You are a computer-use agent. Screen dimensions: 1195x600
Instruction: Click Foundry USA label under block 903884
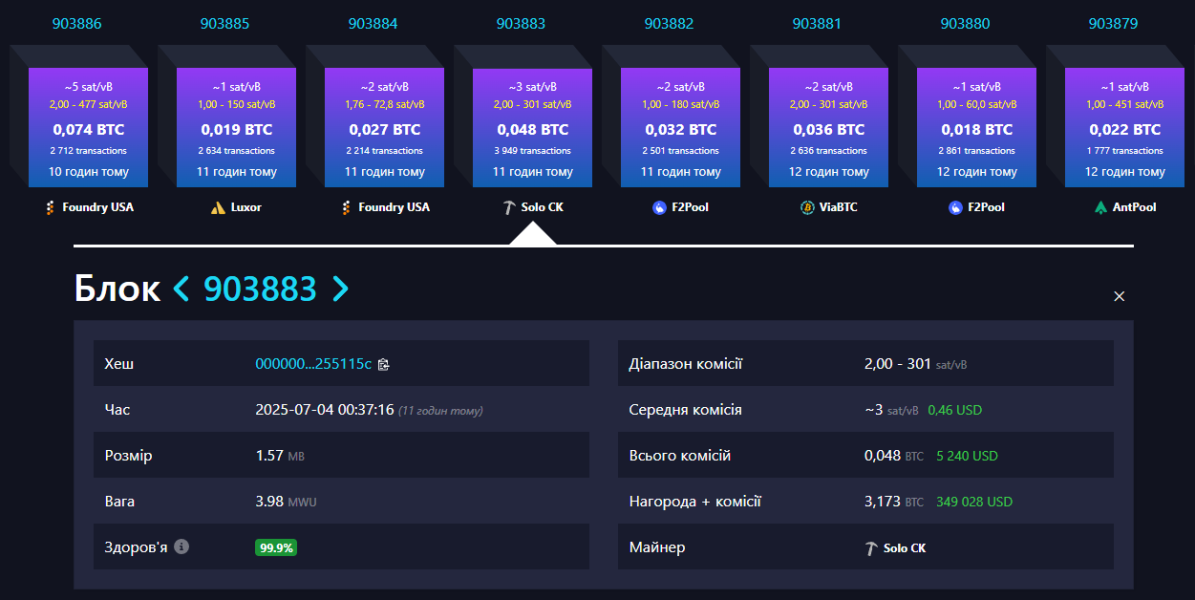coord(394,208)
